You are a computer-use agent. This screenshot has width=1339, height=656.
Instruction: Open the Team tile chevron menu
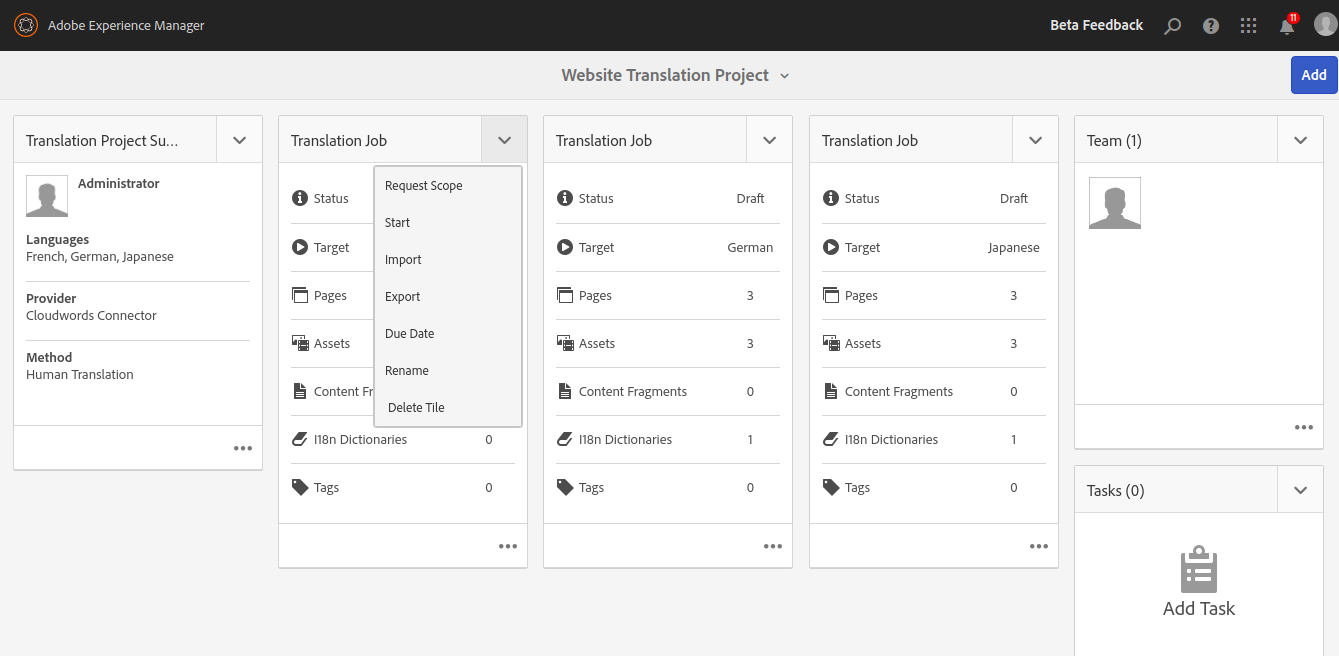point(1300,140)
